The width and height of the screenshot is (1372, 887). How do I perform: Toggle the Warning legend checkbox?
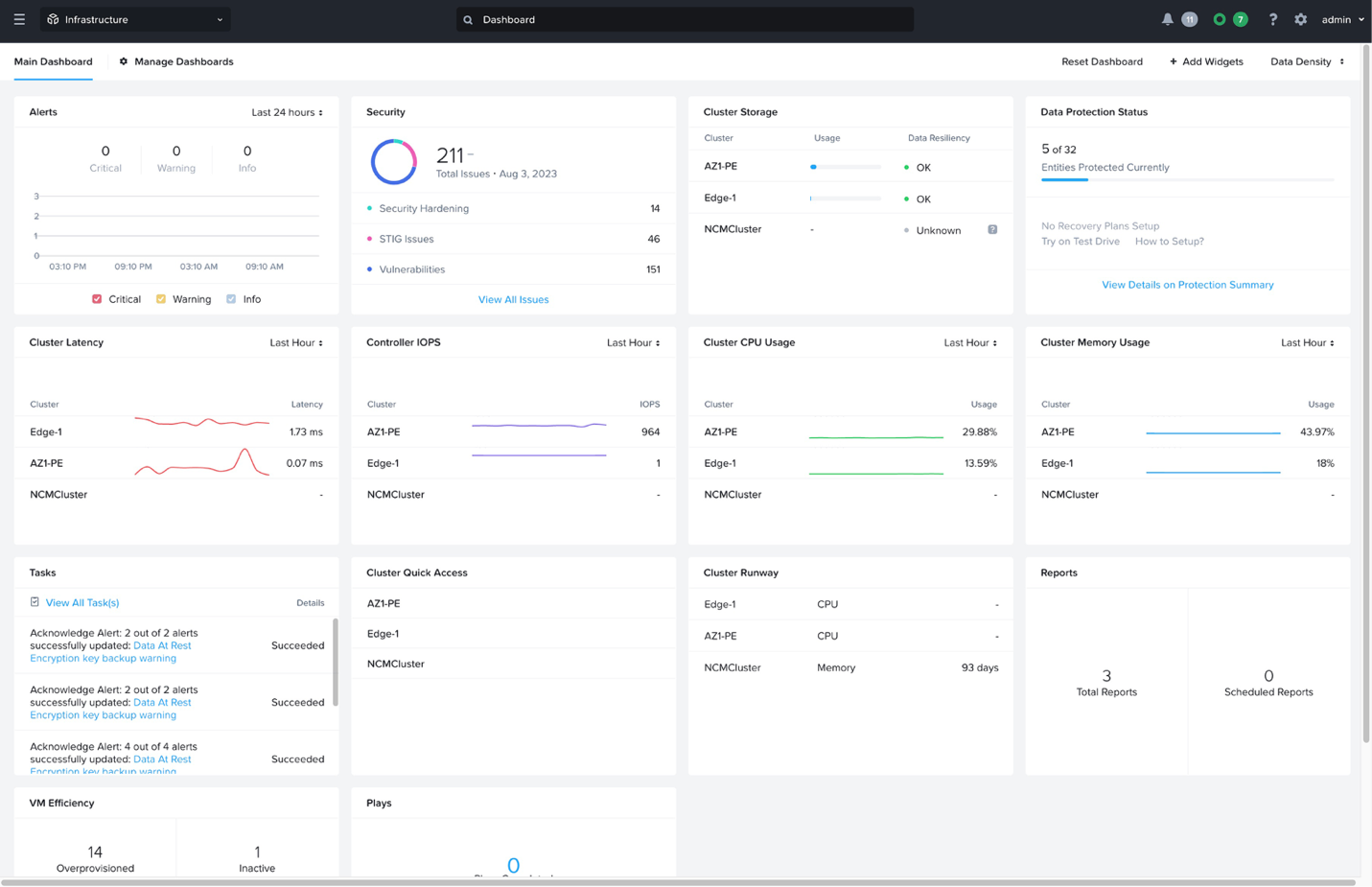coord(161,299)
